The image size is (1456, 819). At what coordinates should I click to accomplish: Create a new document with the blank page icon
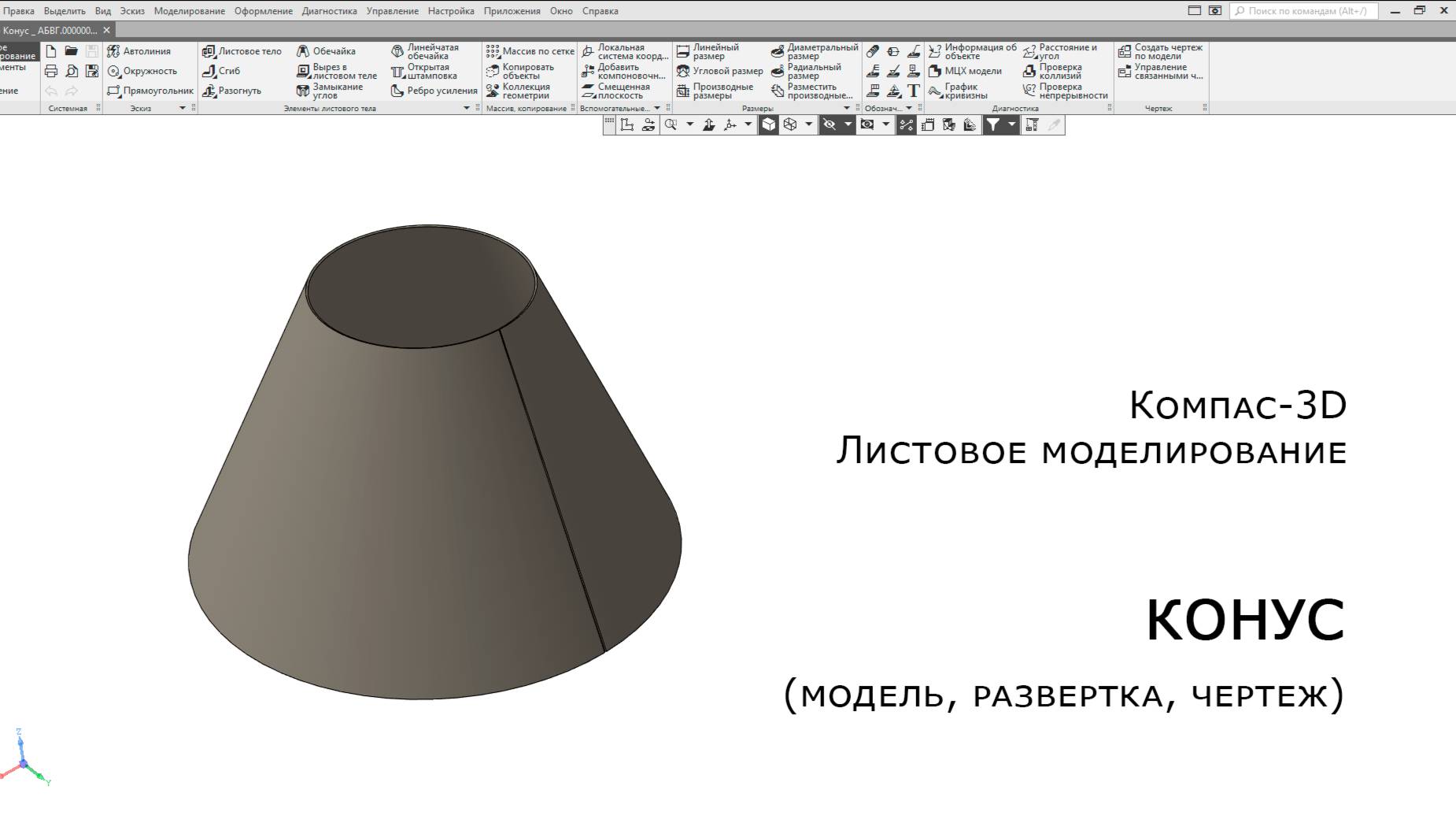point(51,51)
